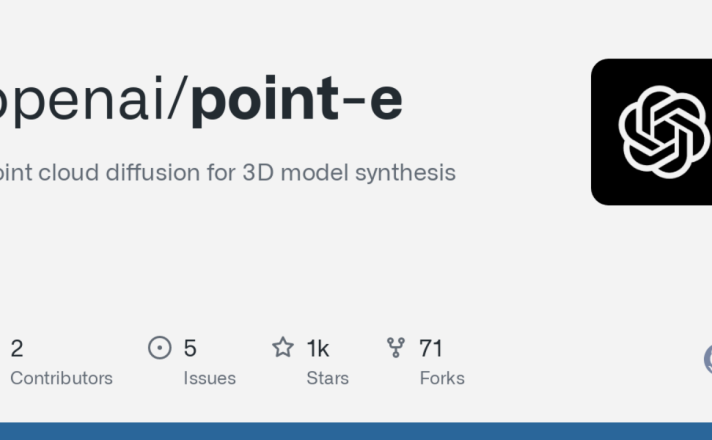Click the issues count 5

click(190, 349)
